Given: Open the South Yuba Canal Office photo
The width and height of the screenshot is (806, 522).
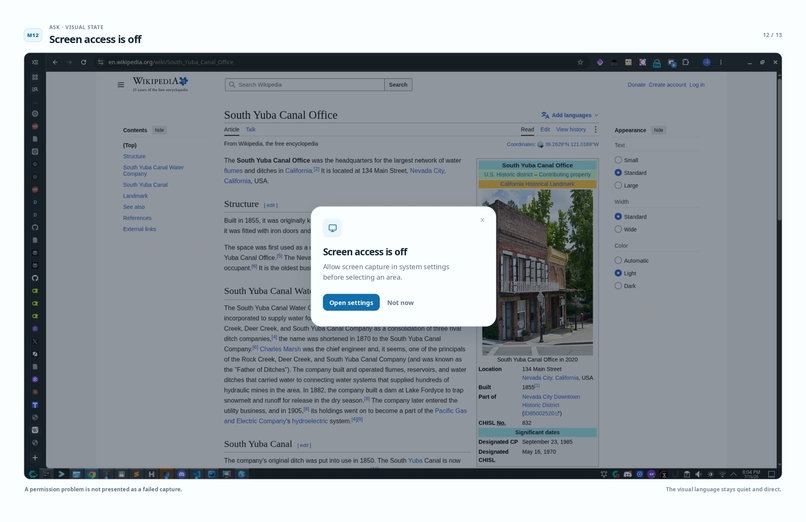Looking at the screenshot, I should point(537,272).
